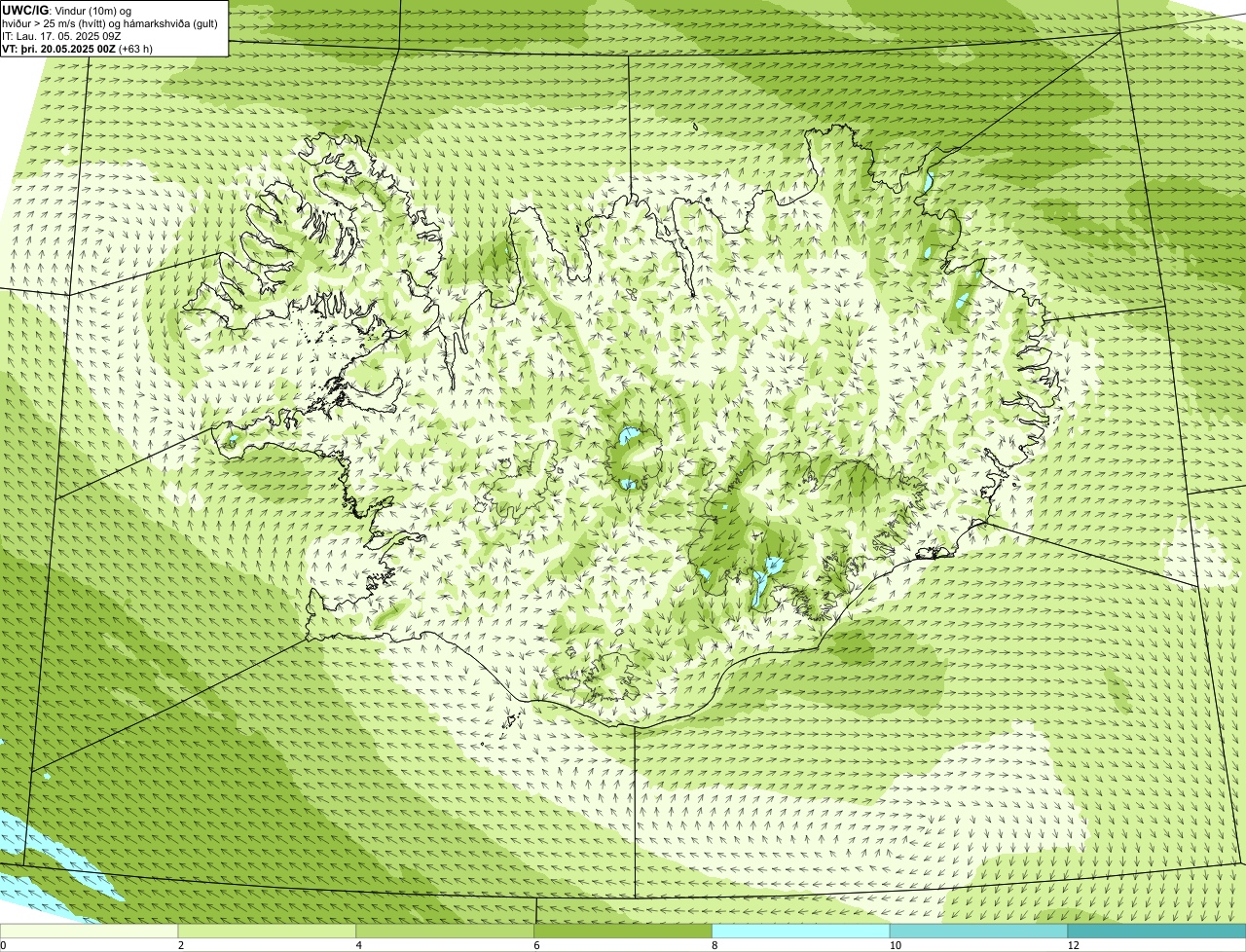
Task: Click the "0" tick label under color bar
Action: [3, 945]
